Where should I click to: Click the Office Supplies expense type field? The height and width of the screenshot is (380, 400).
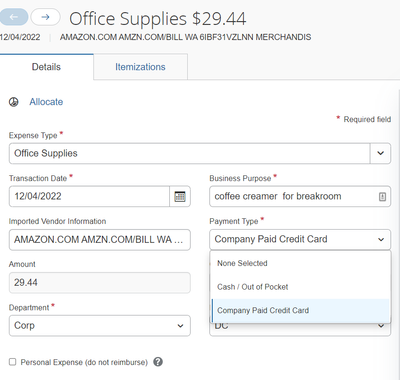(x=189, y=153)
